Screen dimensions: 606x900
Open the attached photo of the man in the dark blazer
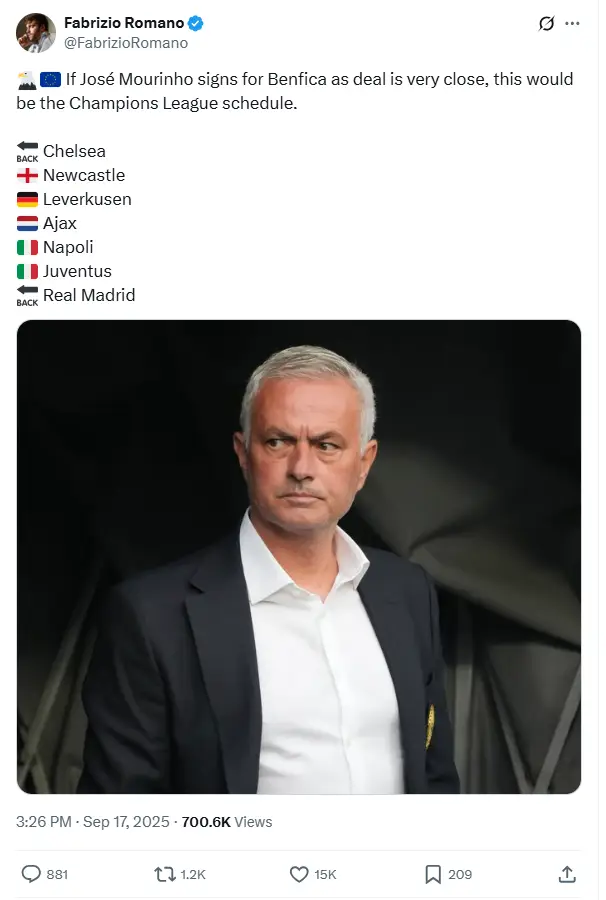pos(299,557)
